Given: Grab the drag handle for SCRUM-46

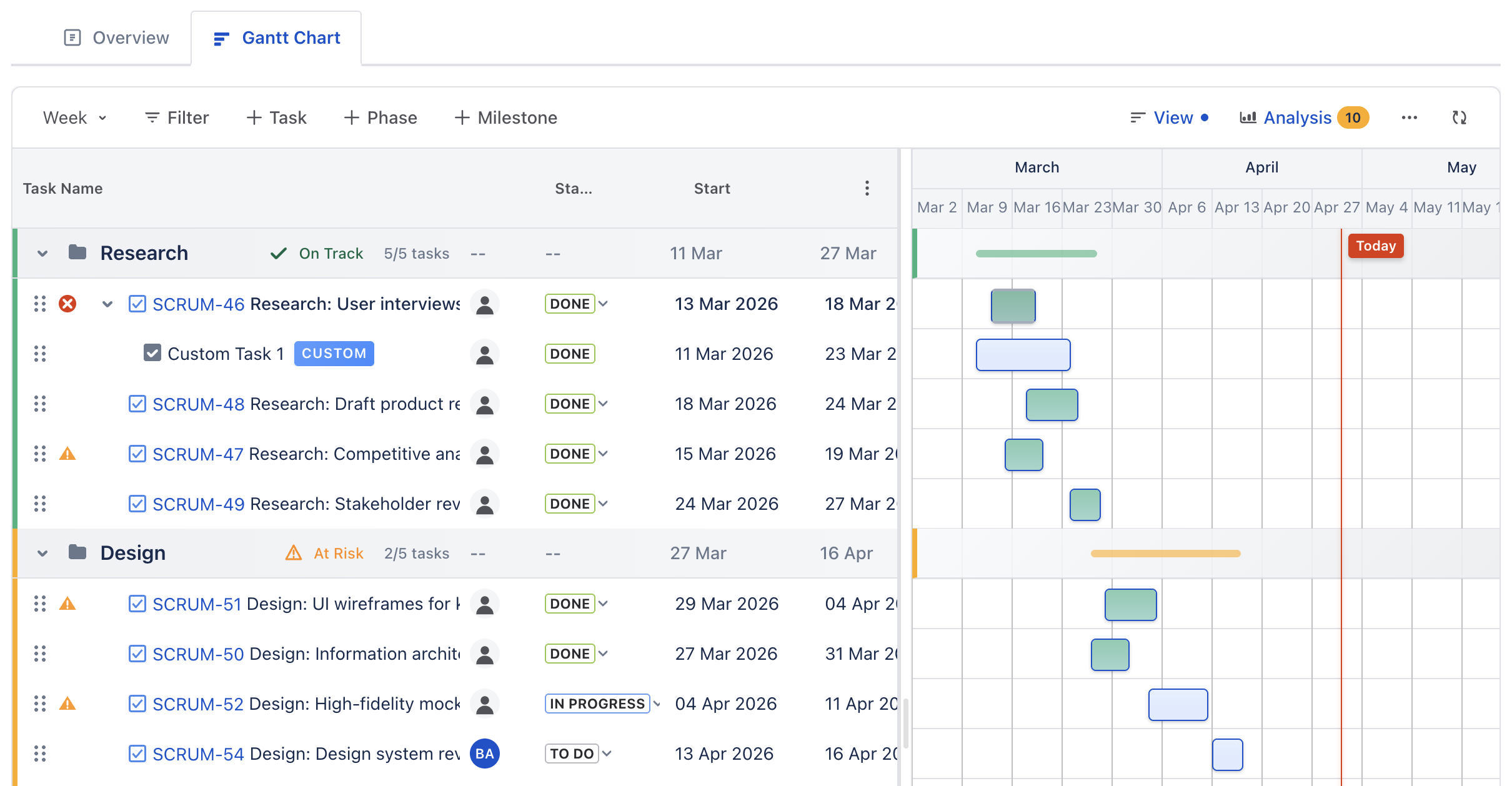Looking at the screenshot, I should (40, 304).
